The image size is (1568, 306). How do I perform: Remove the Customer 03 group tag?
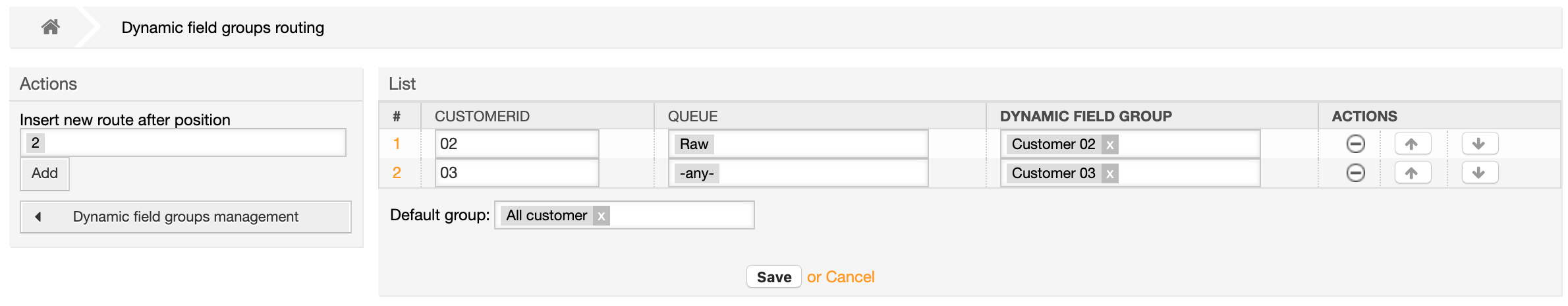pyautogui.click(x=1110, y=174)
